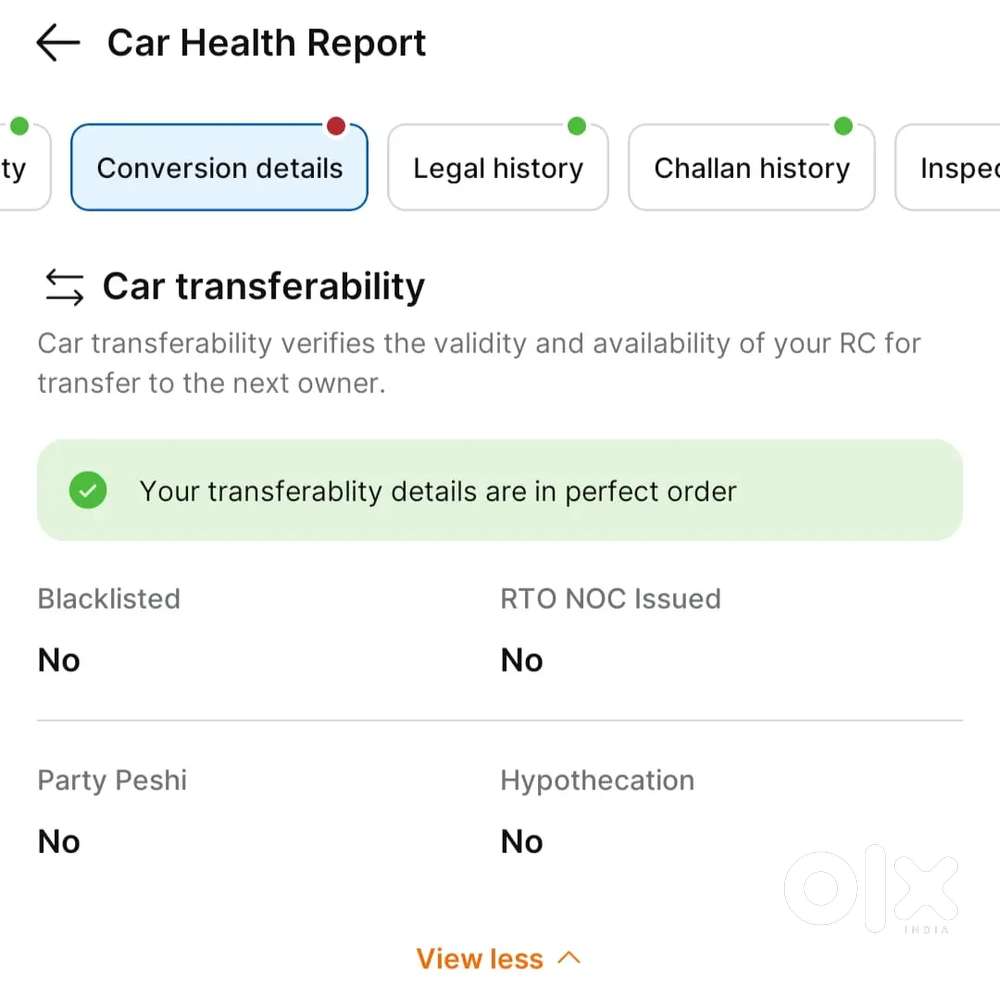
Task: Click the RTO NOC Issued label
Action: pyautogui.click(x=610, y=599)
